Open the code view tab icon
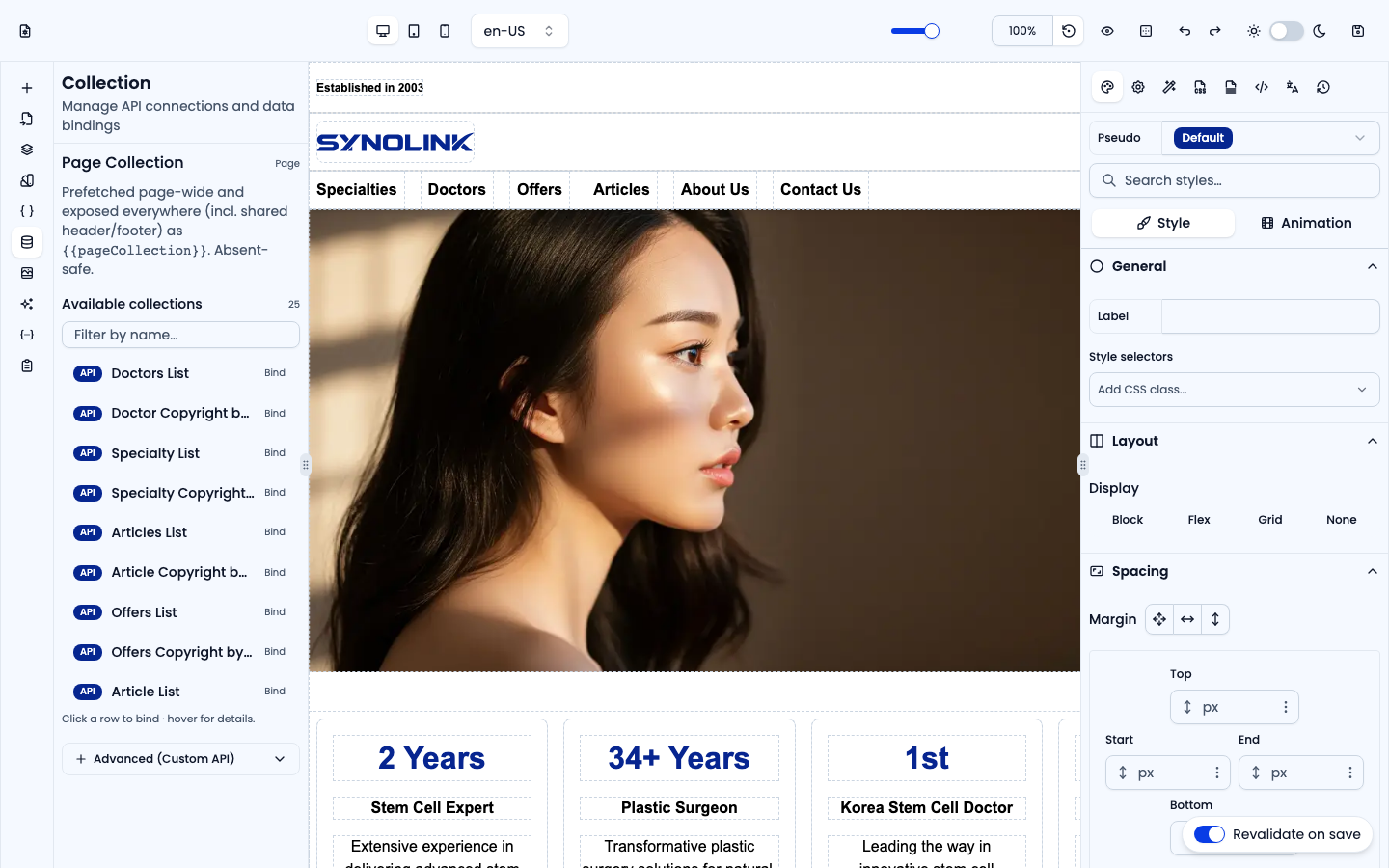 (1262, 87)
